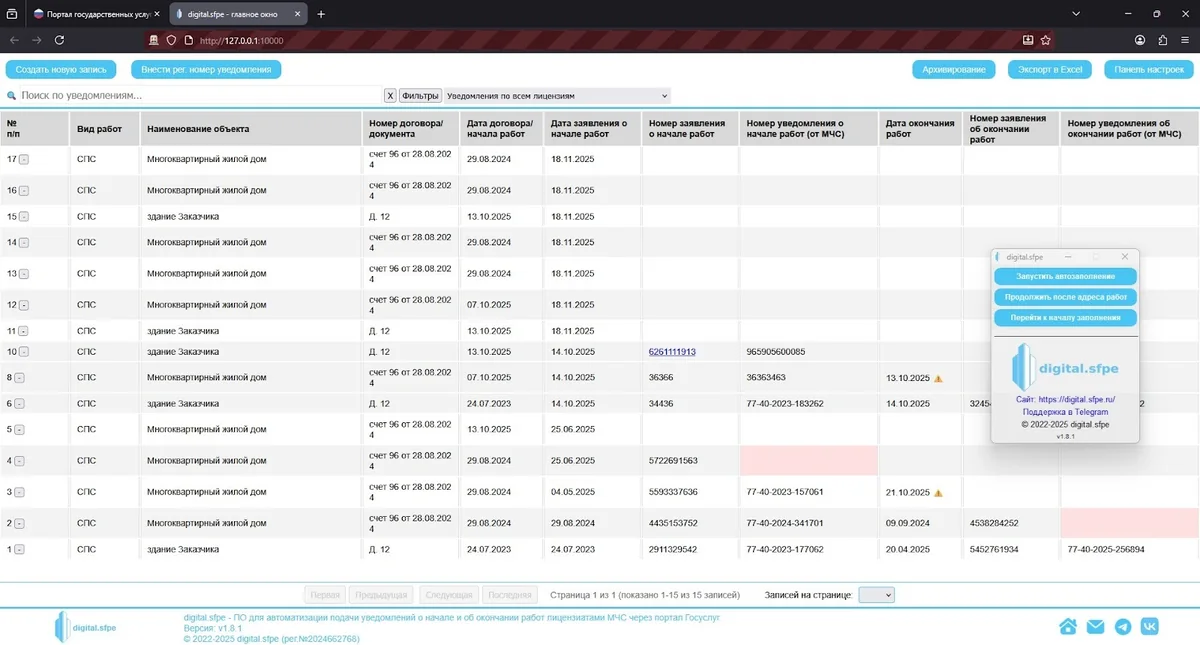Click the warning triangle in row 8
This screenshot has width=1200, height=645.
(938, 378)
